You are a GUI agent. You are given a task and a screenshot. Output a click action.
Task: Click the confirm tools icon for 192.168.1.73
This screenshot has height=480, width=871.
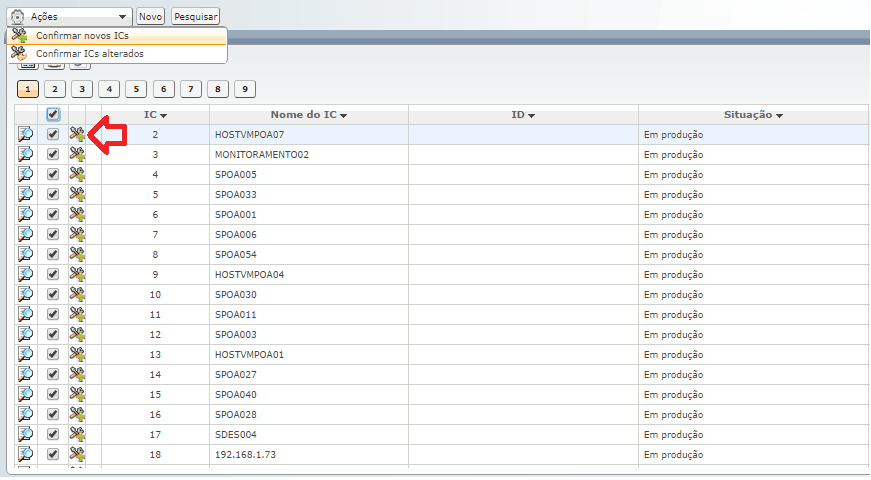tap(77, 454)
